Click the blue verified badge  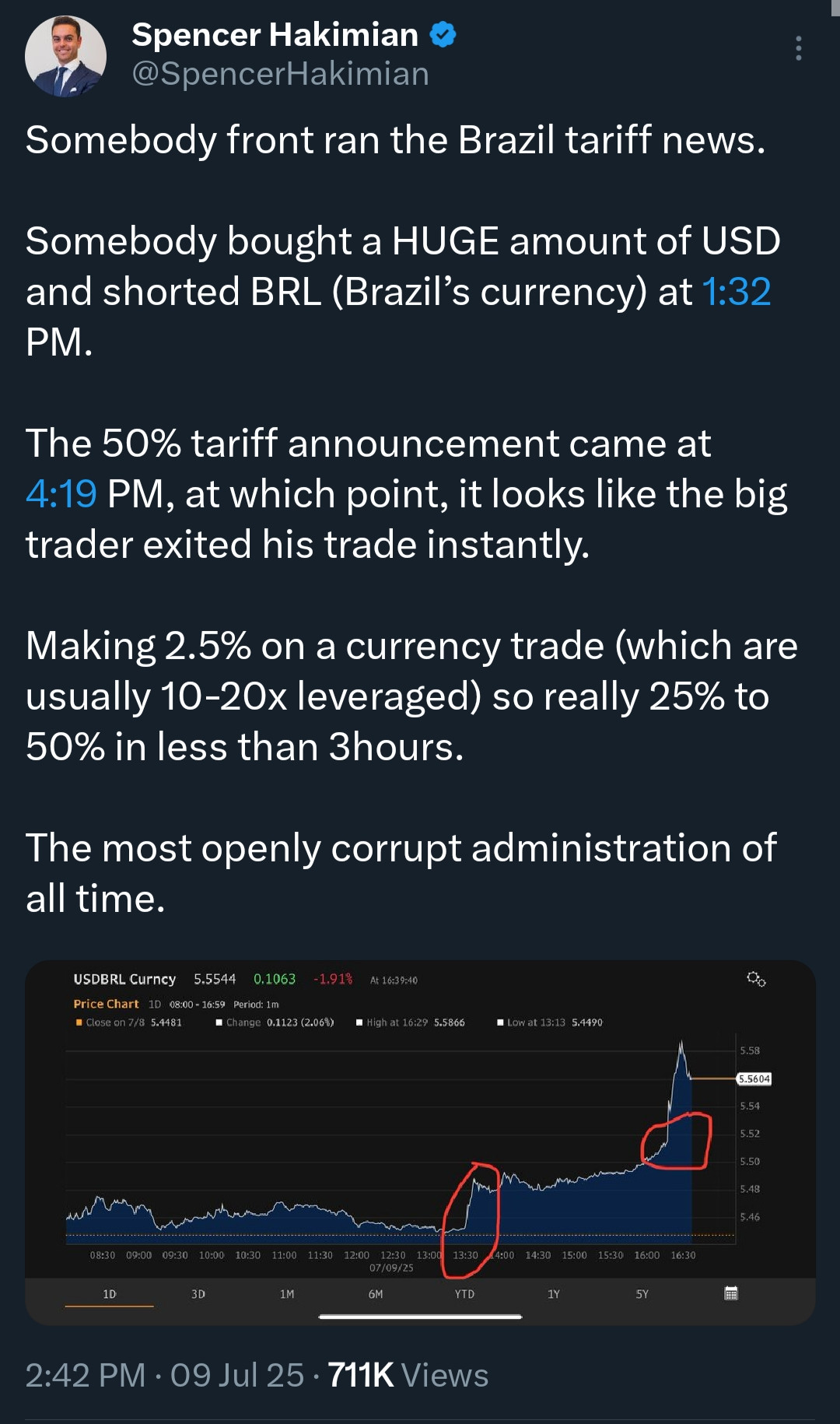pyautogui.click(x=443, y=35)
